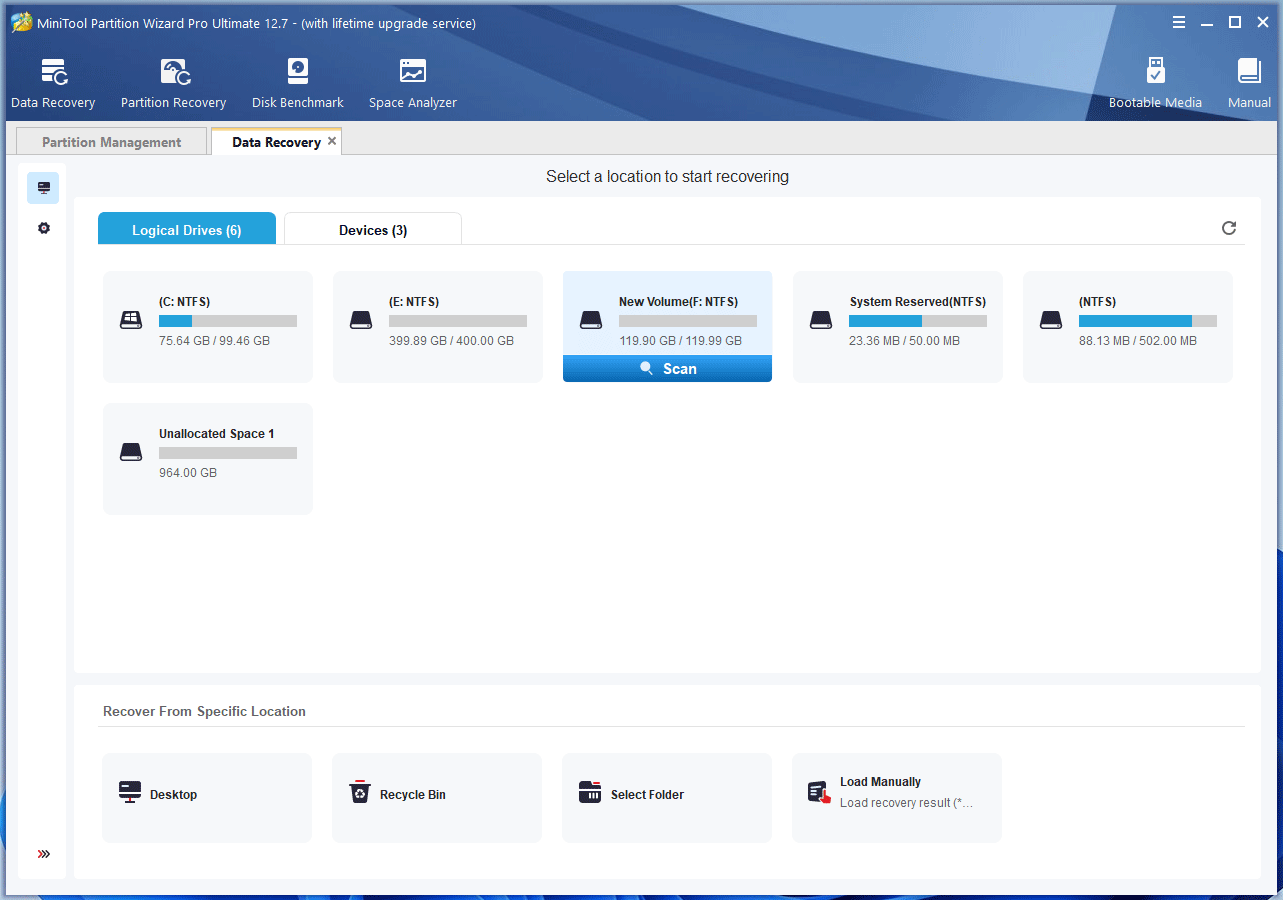Click the MiniTool app logo in title bar
Viewport: 1283px width, 900px height.
(x=21, y=22)
